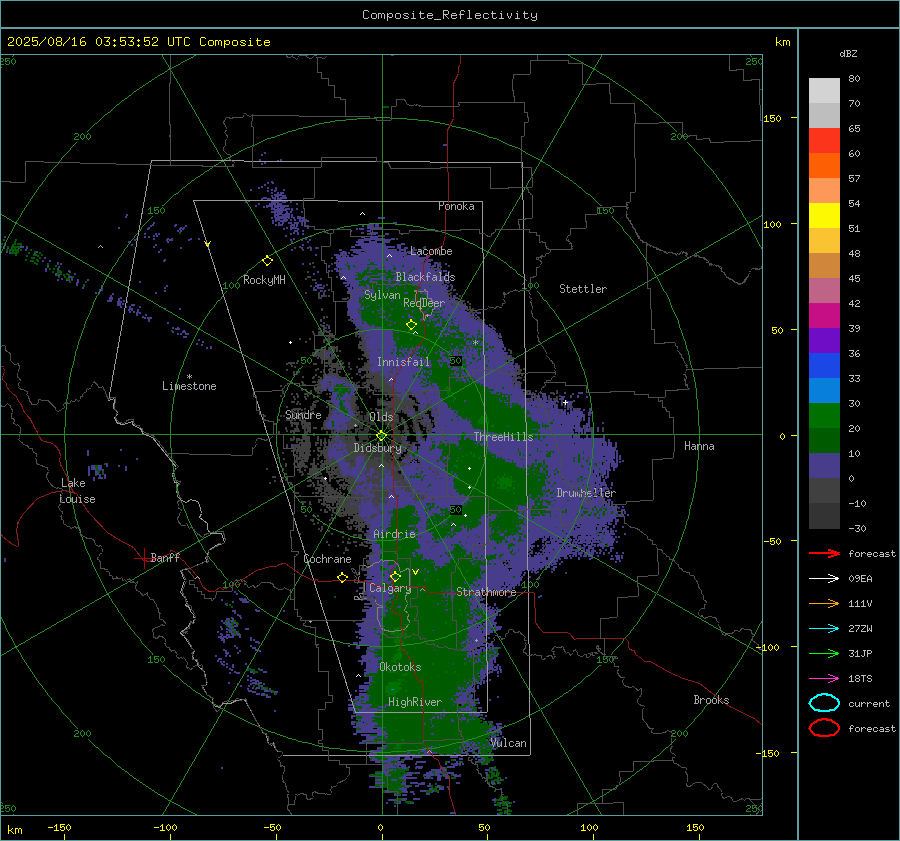Screen dimensions: 900x841
Task: Click the yellow 54 dBZ color swatch
Action: click(824, 215)
